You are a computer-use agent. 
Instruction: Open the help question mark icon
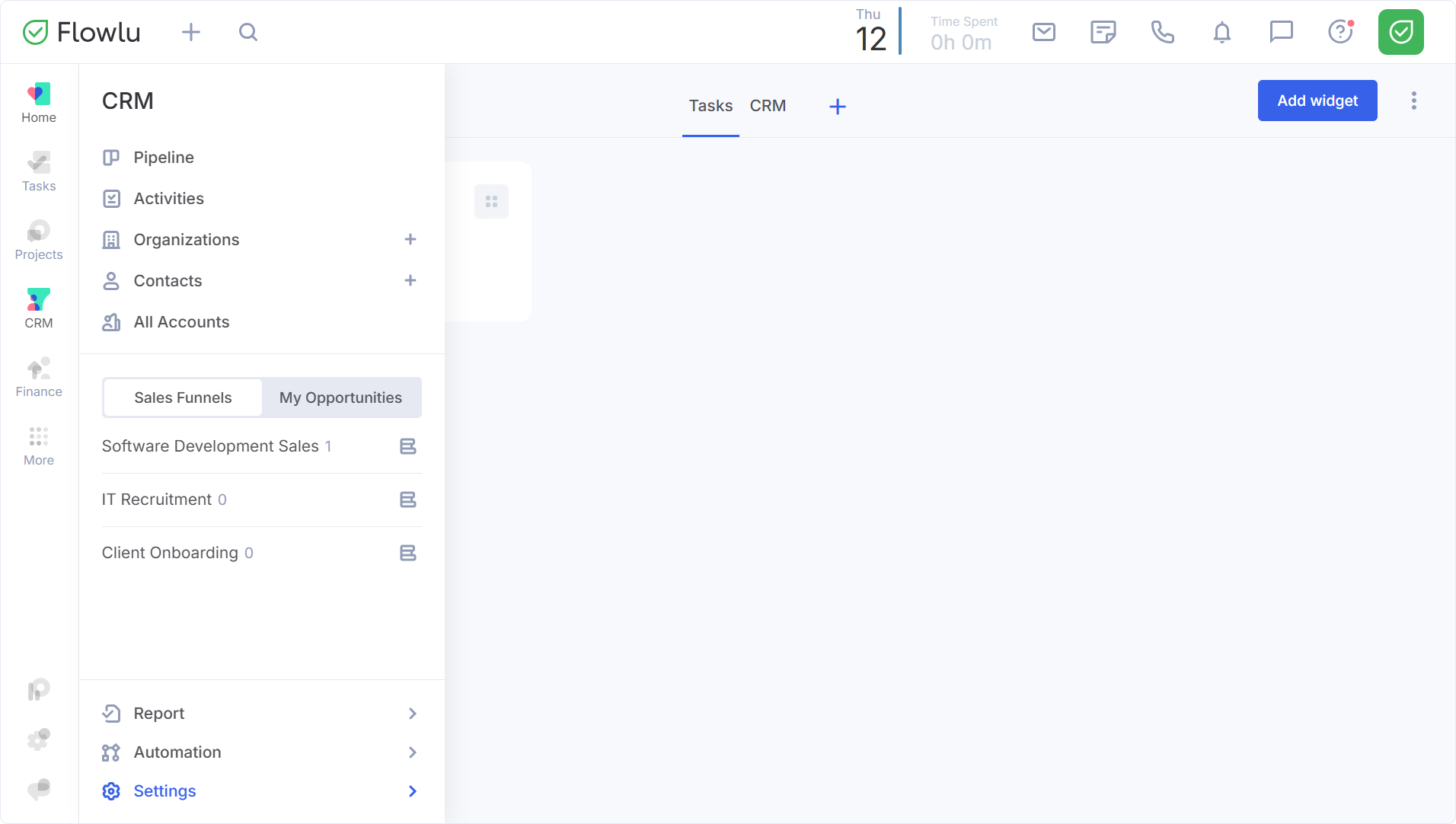[x=1340, y=32]
